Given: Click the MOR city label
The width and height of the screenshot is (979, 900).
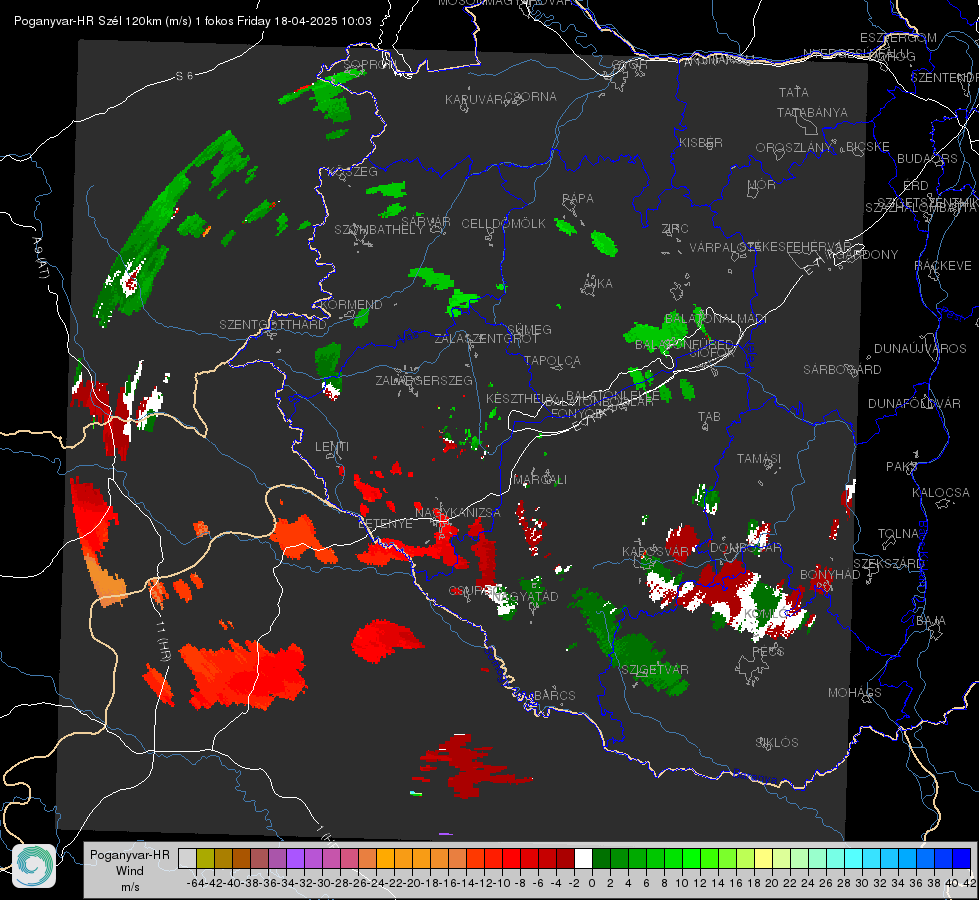Looking at the screenshot, I should 762,185.
